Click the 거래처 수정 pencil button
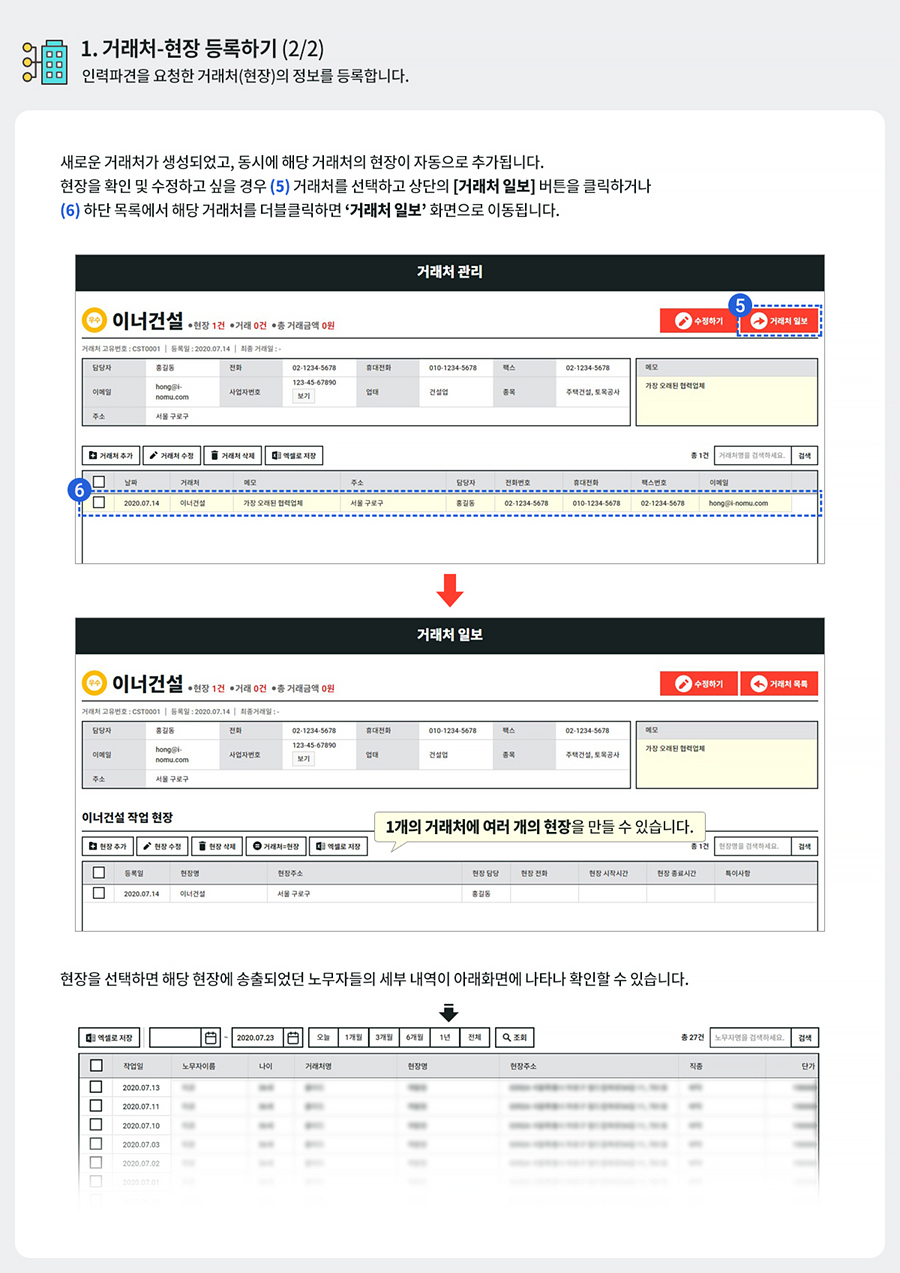This screenshot has width=900, height=1273. click(171, 455)
